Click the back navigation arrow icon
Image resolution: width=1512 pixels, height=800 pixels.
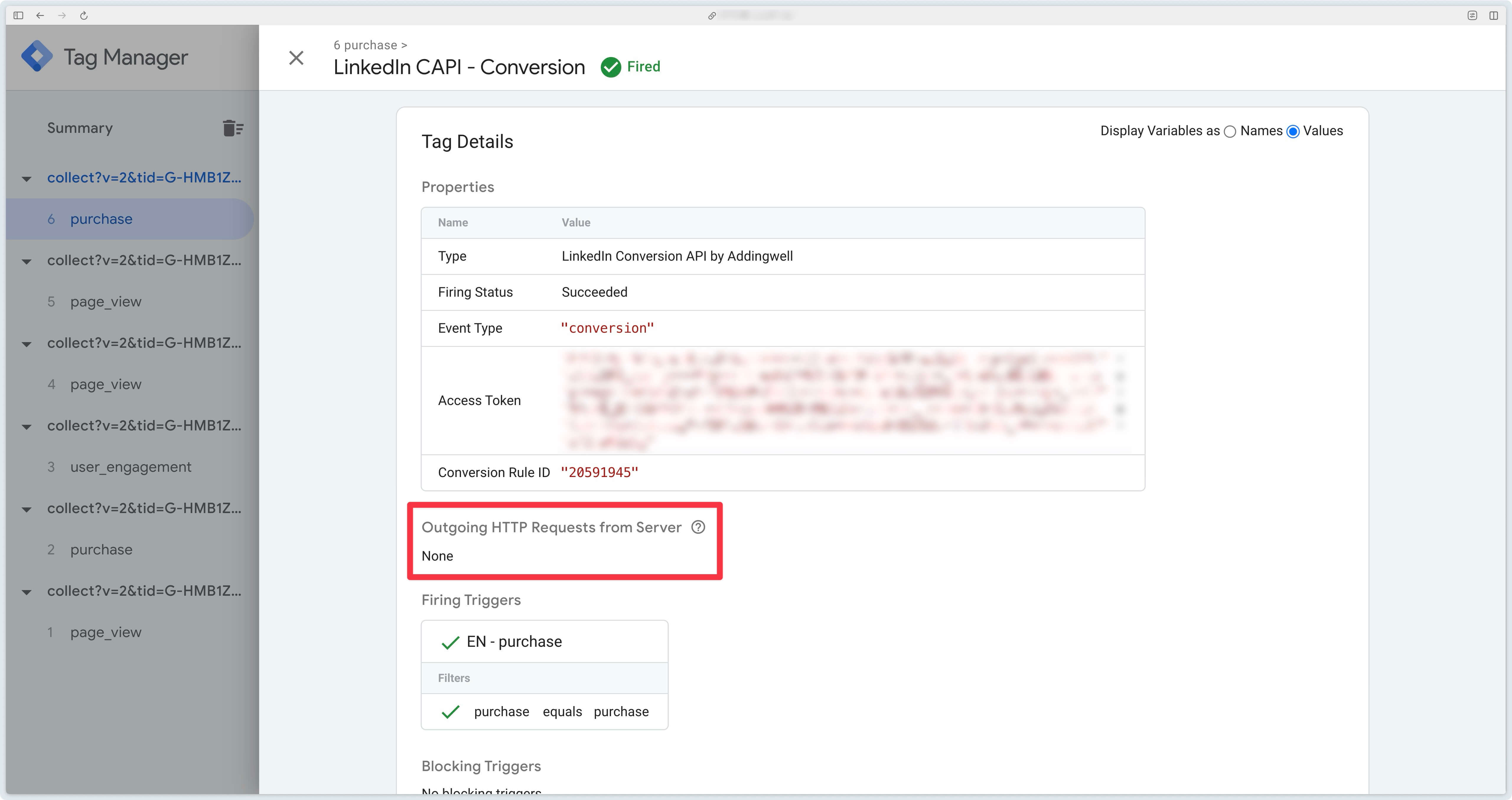click(x=40, y=15)
